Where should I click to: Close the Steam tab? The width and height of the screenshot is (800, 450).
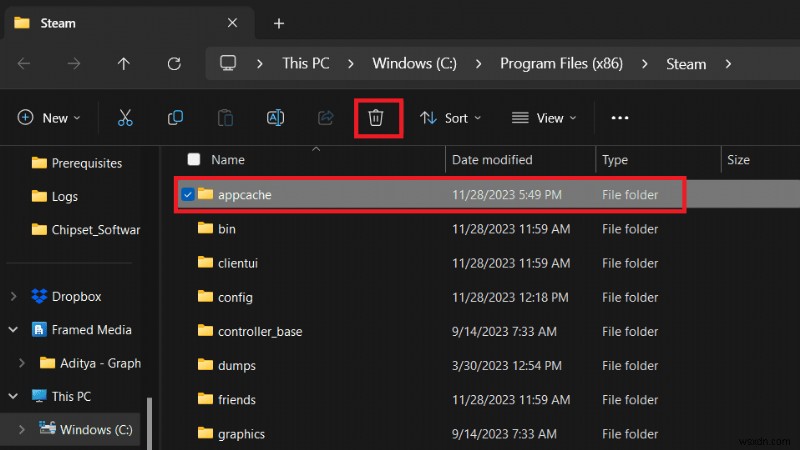232,23
